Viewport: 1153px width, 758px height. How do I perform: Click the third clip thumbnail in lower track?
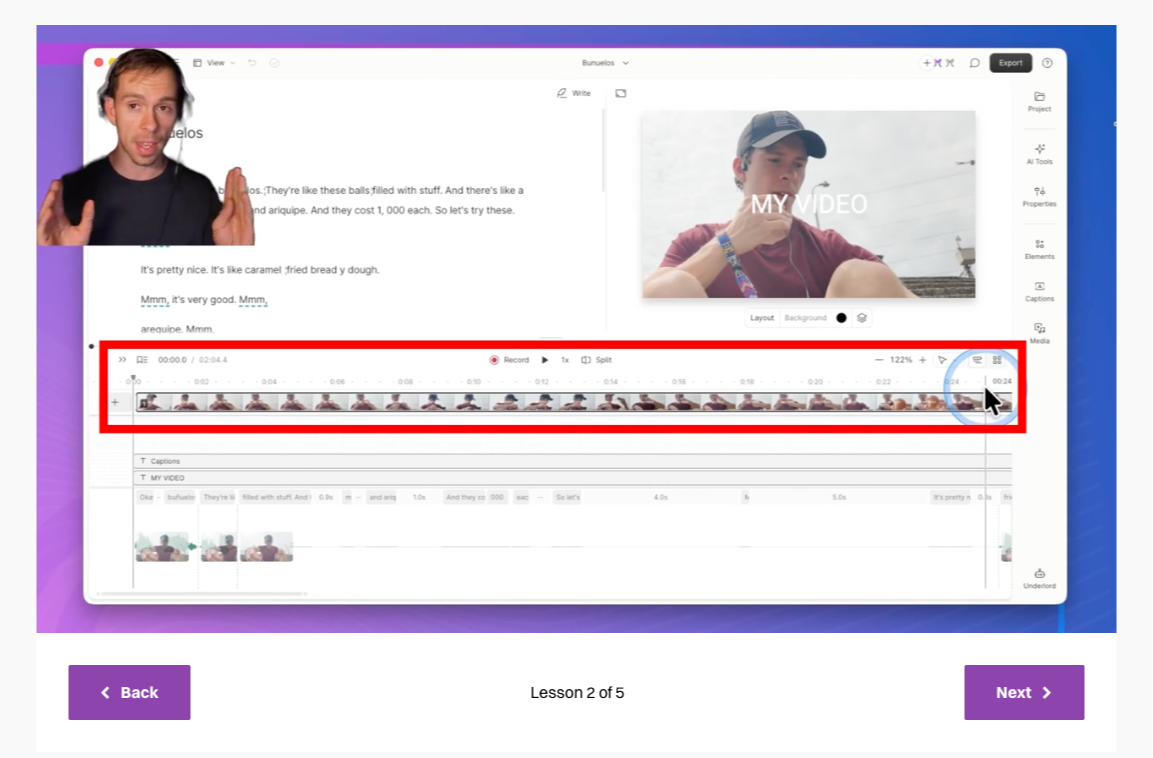[x=266, y=547]
